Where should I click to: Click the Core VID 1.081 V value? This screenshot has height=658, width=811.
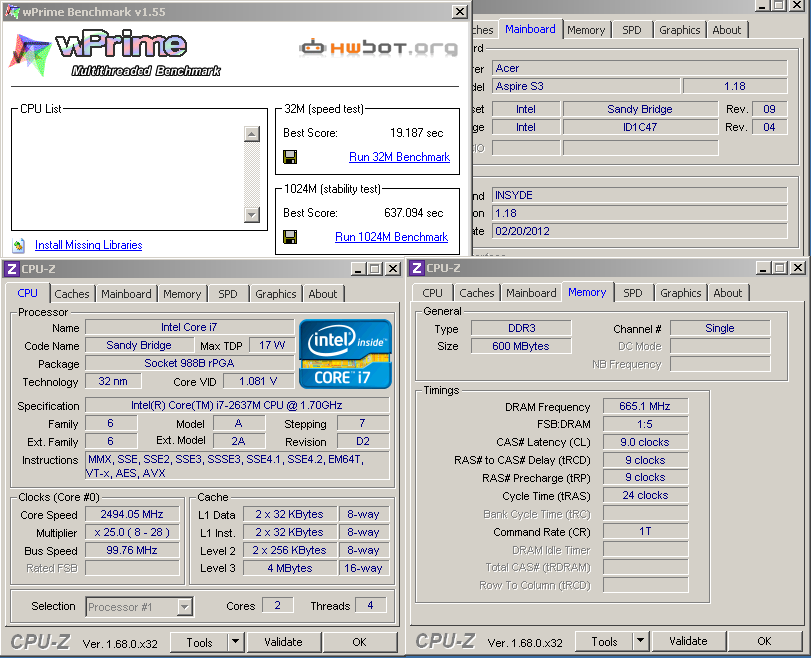[x=258, y=381]
